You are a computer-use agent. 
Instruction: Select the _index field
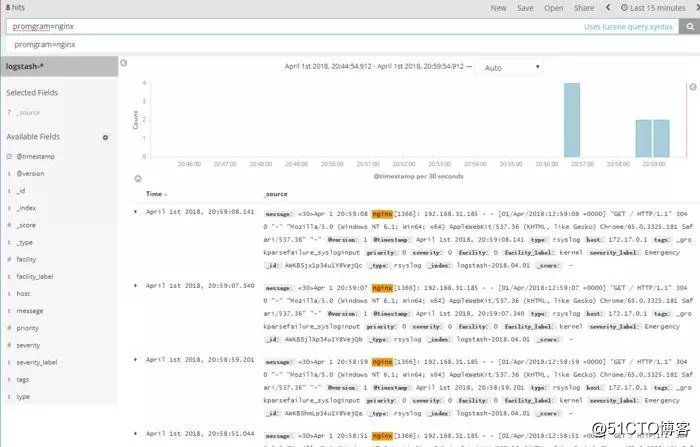(x=26, y=208)
